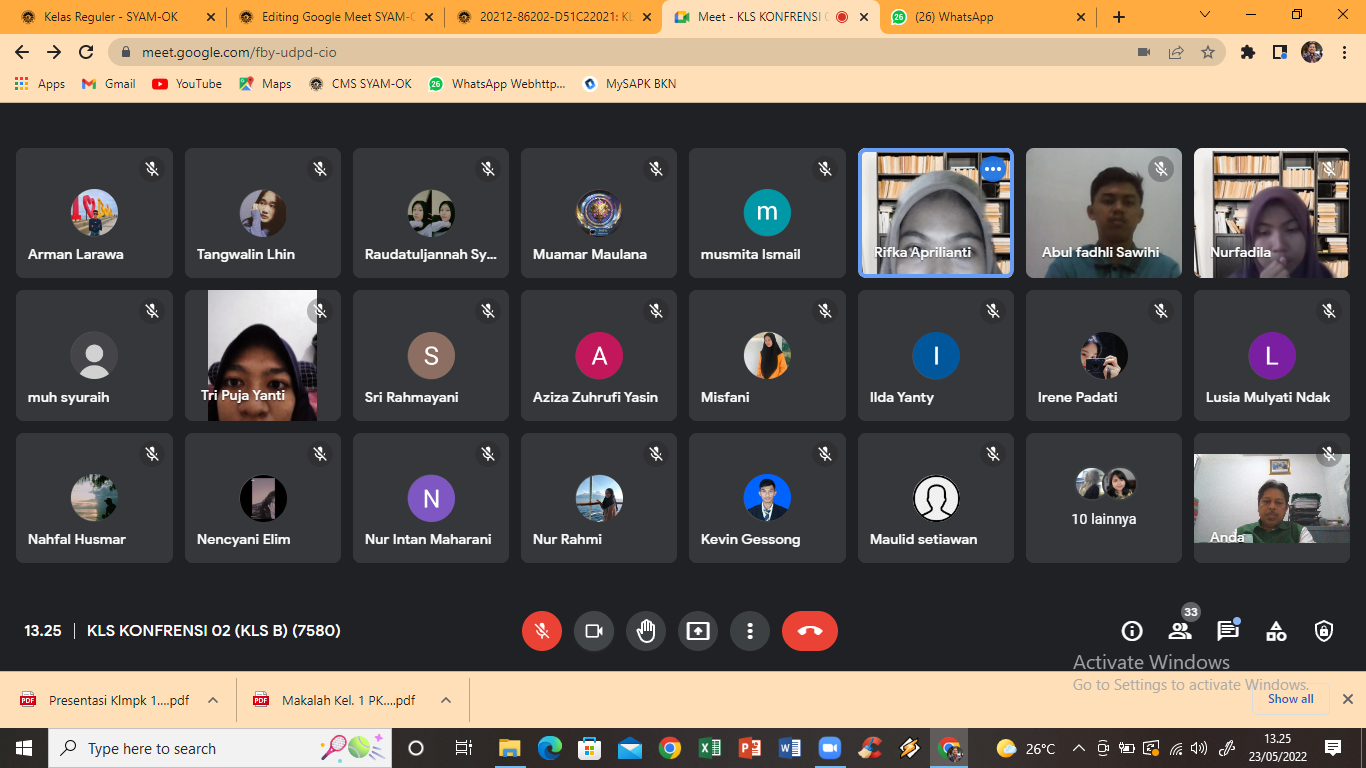Switch to the 20212-86202-D51C22021 tab

[552, 17]
